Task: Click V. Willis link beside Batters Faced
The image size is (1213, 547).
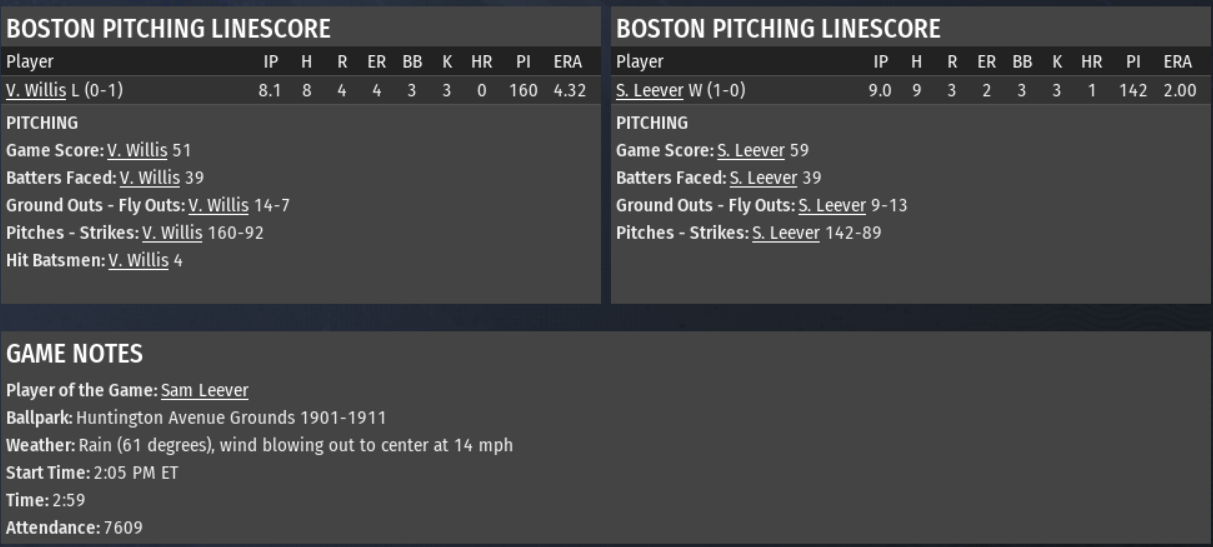Action: [x=149, y=179]
